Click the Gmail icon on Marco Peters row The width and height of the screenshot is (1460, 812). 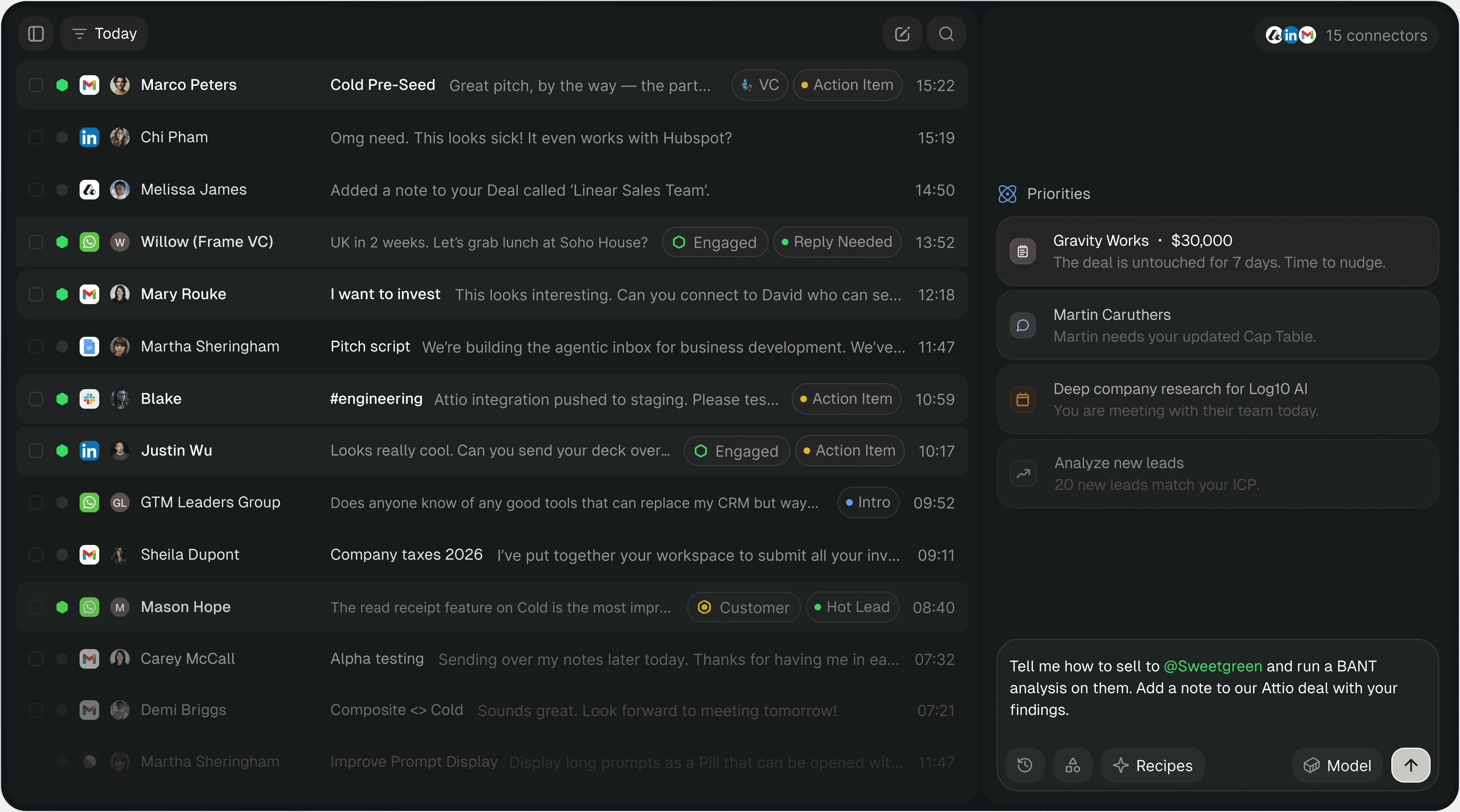click(89, 85)
